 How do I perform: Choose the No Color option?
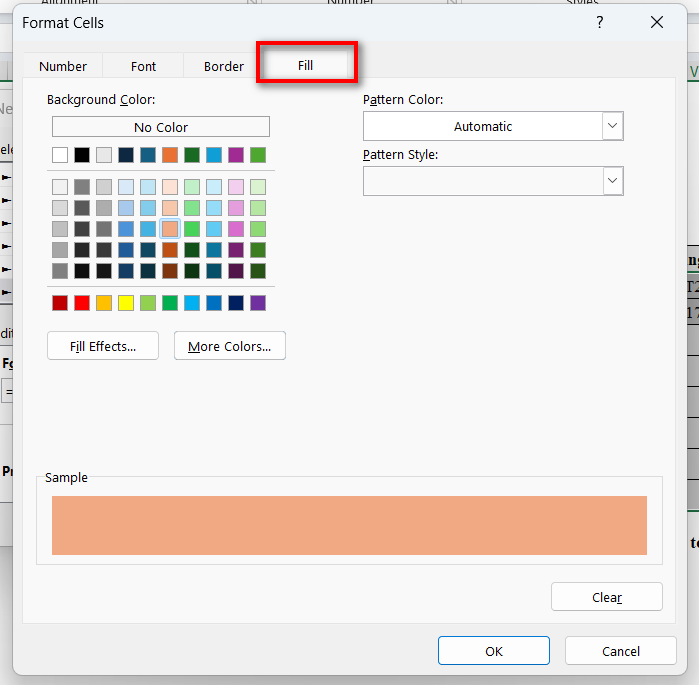160,127
